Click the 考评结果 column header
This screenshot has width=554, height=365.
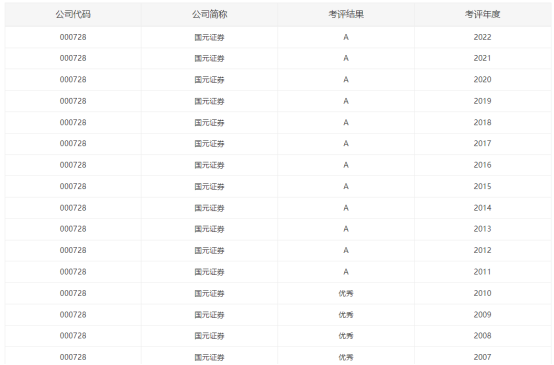tap(346, 14)
